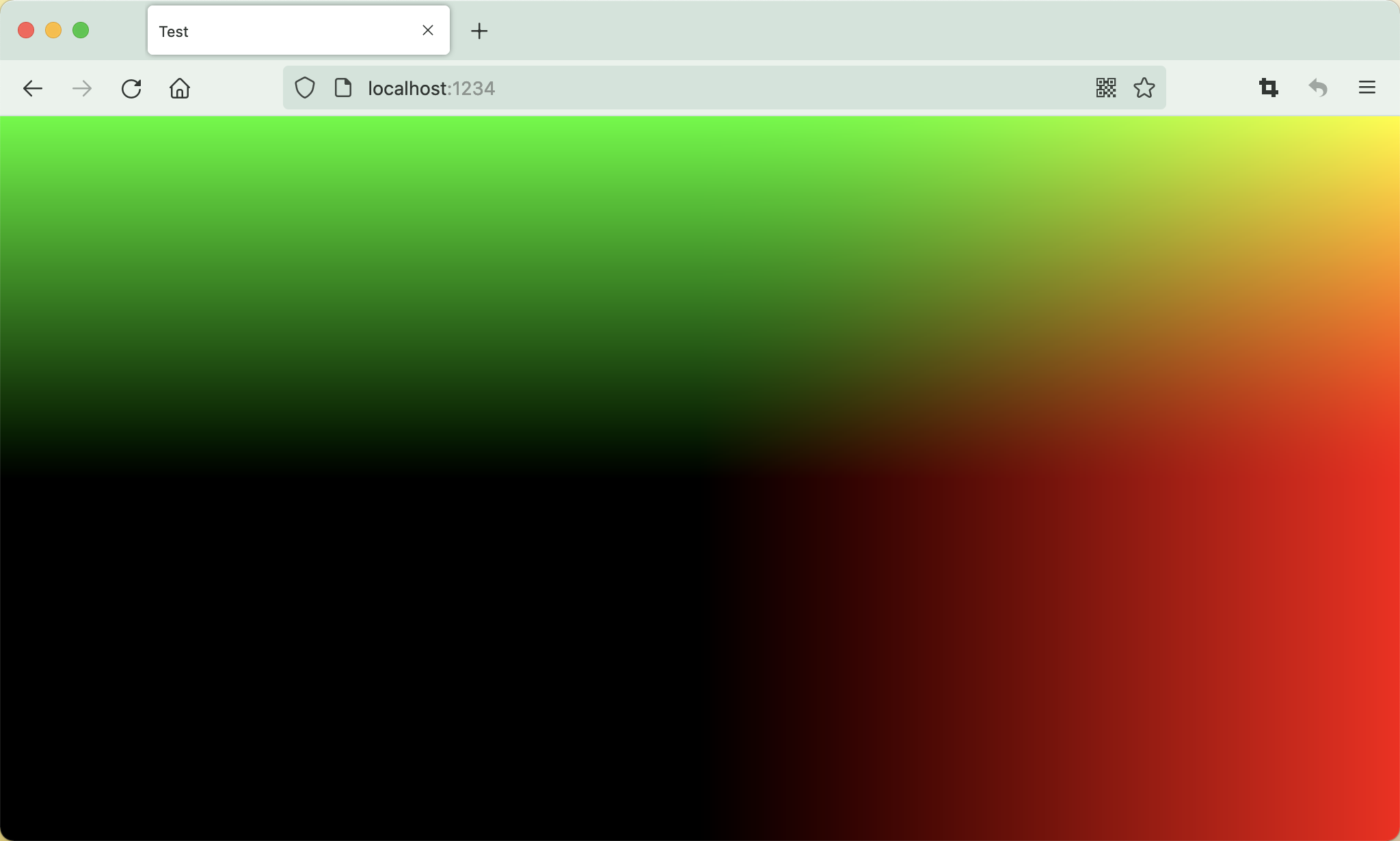The height and width of the screenshot is (841, 1400).
Task: Open the browser home page
Action: [x=180, y=88]
